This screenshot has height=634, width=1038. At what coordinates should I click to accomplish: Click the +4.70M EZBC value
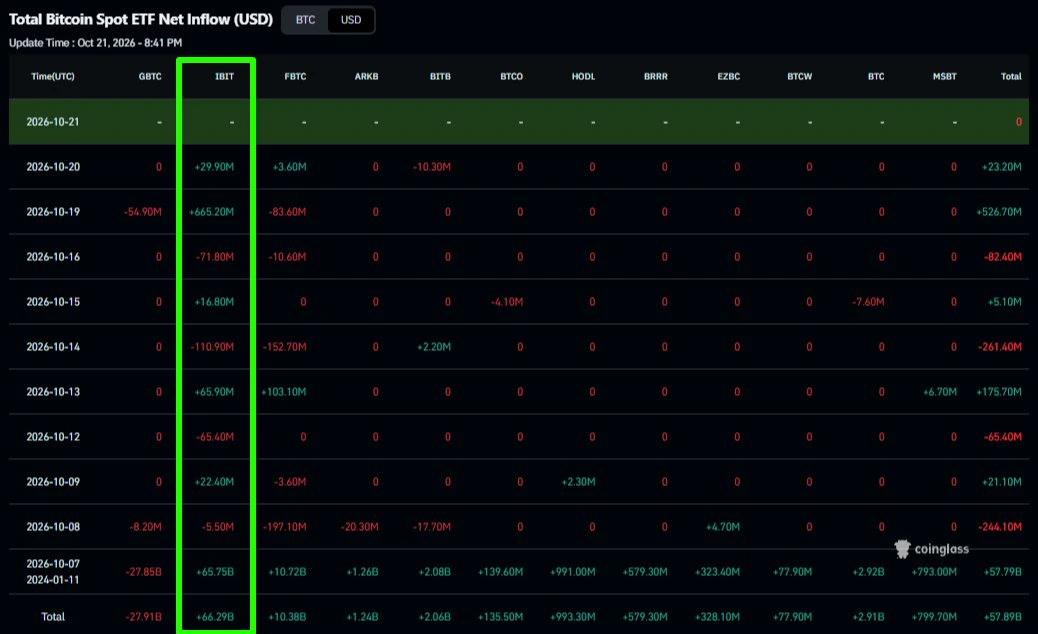click(x=723, y=527)
